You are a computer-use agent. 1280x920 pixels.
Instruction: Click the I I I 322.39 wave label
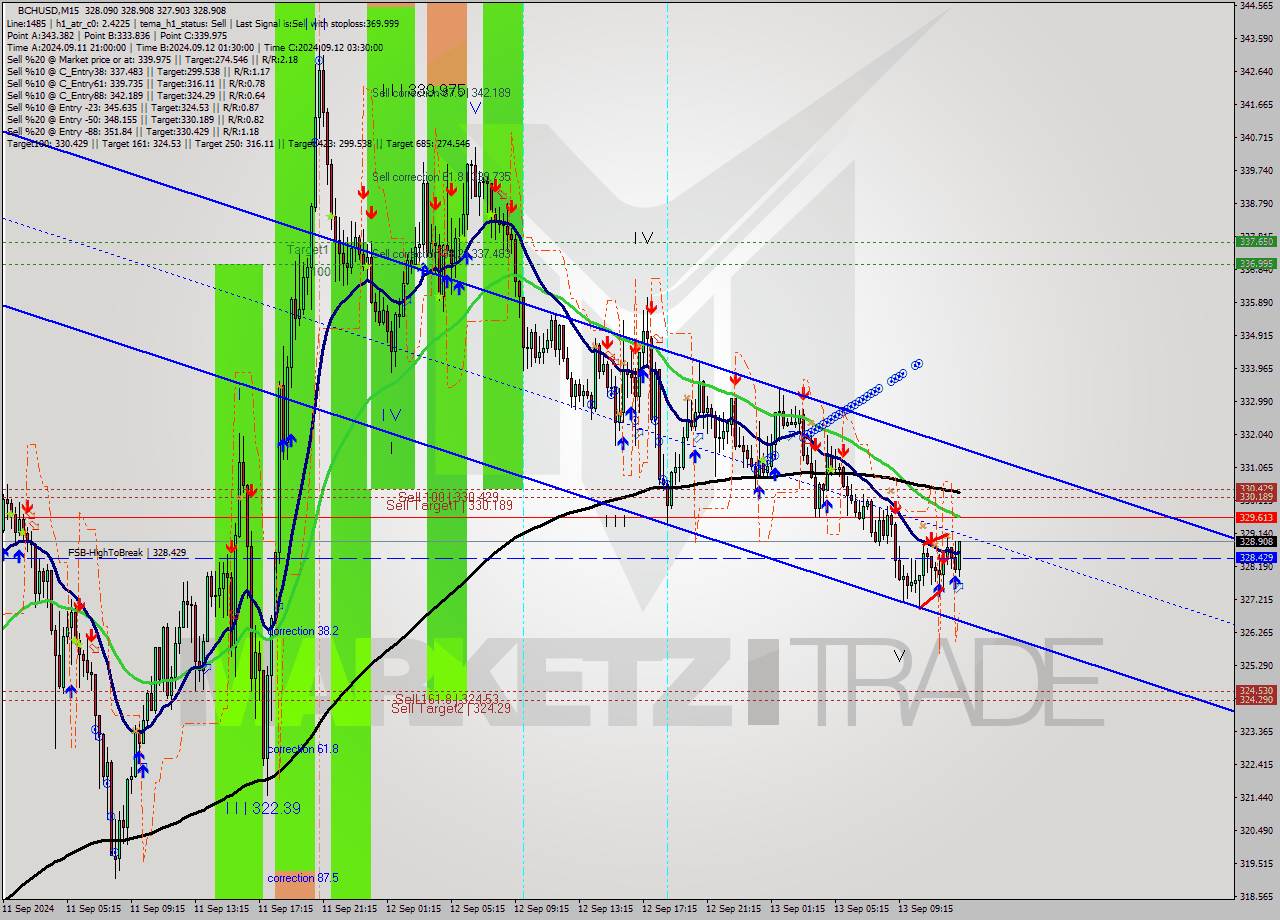tap(262, 808)
